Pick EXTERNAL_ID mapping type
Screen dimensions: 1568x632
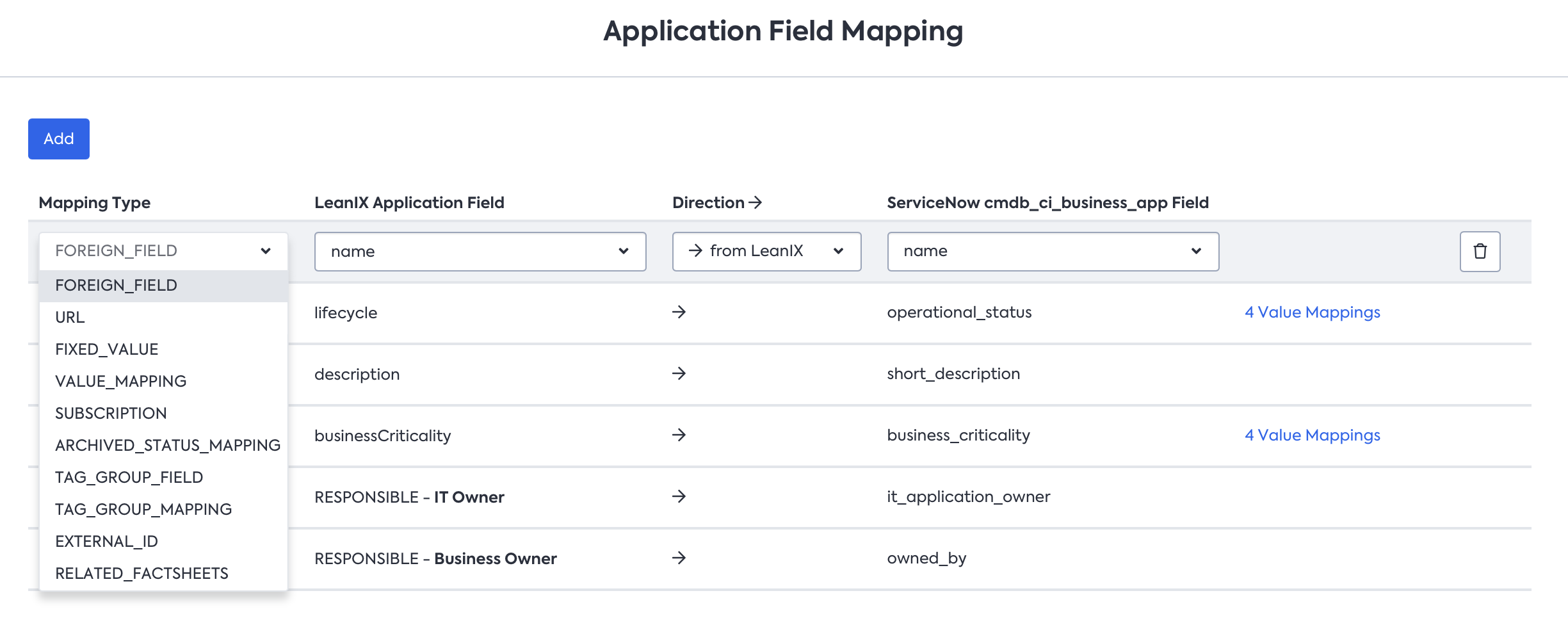click(163, 542)
